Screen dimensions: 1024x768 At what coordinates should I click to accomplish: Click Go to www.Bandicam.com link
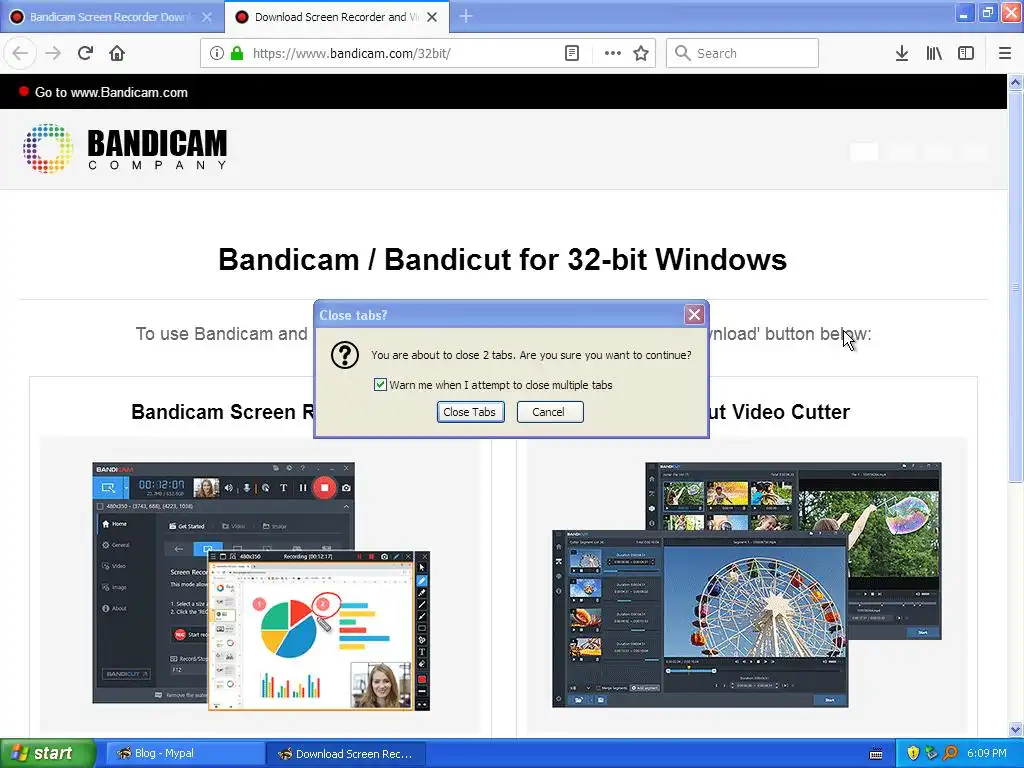click(x=111, y=92)
